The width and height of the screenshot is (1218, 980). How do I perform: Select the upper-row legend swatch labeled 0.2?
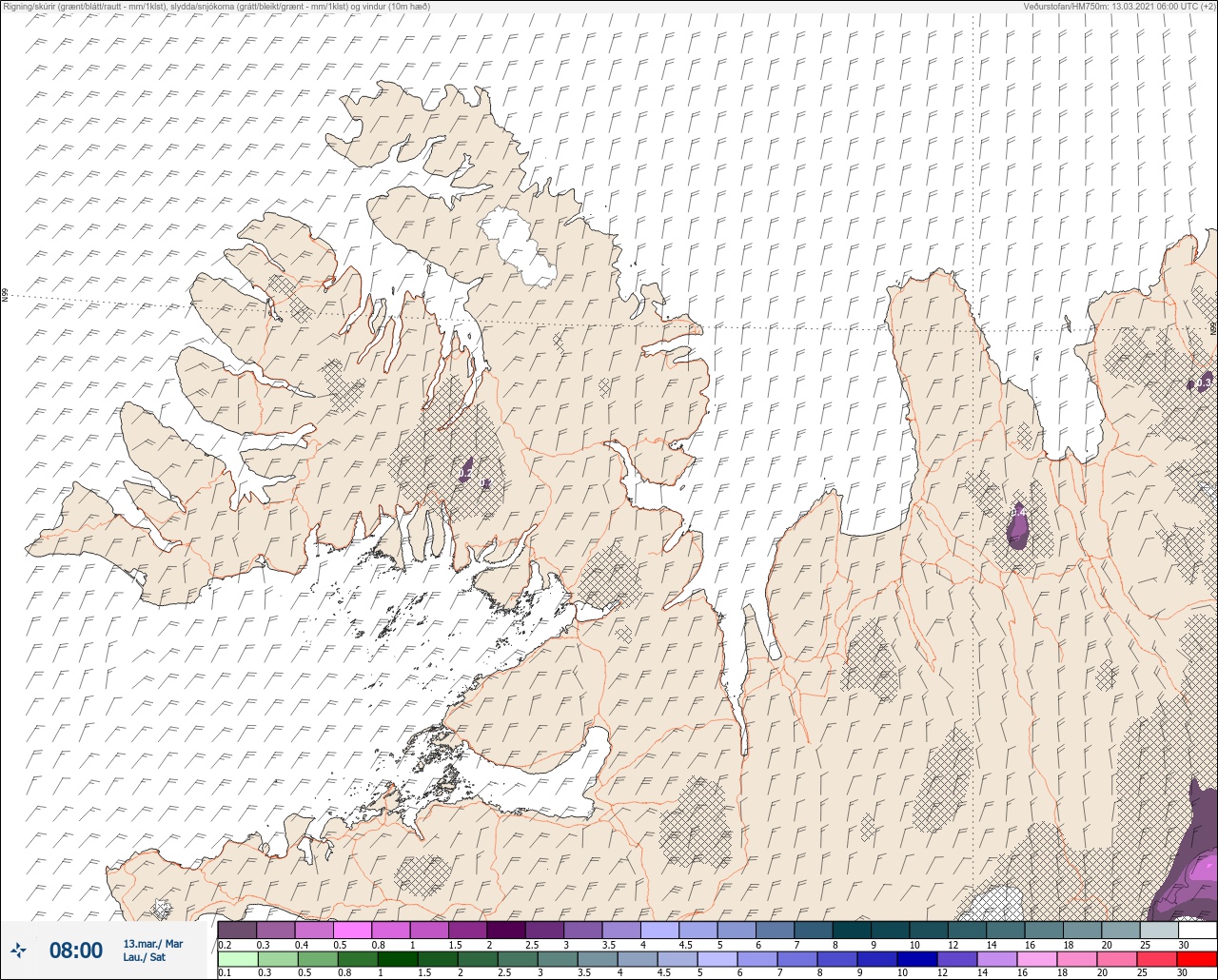237,930
